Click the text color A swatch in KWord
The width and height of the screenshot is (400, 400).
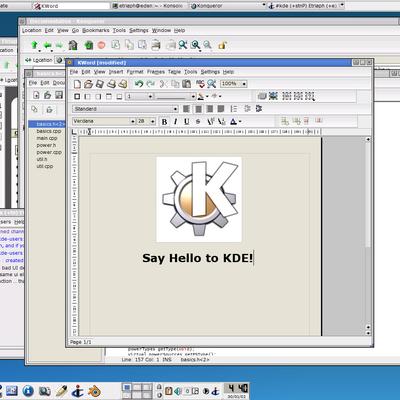pyautogui.click(x=233, y=122)
